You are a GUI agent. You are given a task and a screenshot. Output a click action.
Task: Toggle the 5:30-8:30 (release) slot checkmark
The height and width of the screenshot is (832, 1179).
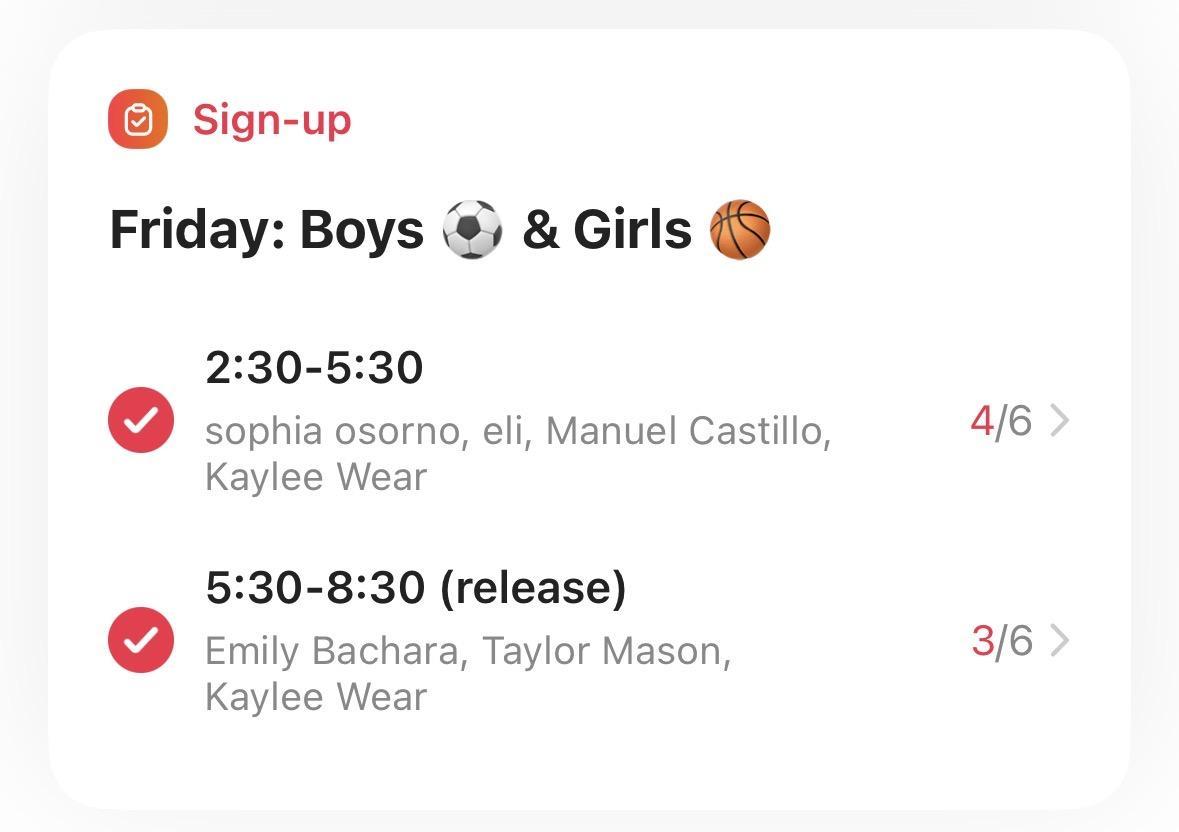pyautogui.click(x=141, y=640)
